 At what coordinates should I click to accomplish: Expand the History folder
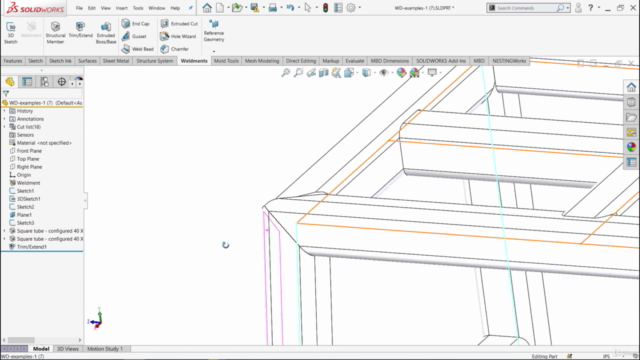(x=4, y=111)
